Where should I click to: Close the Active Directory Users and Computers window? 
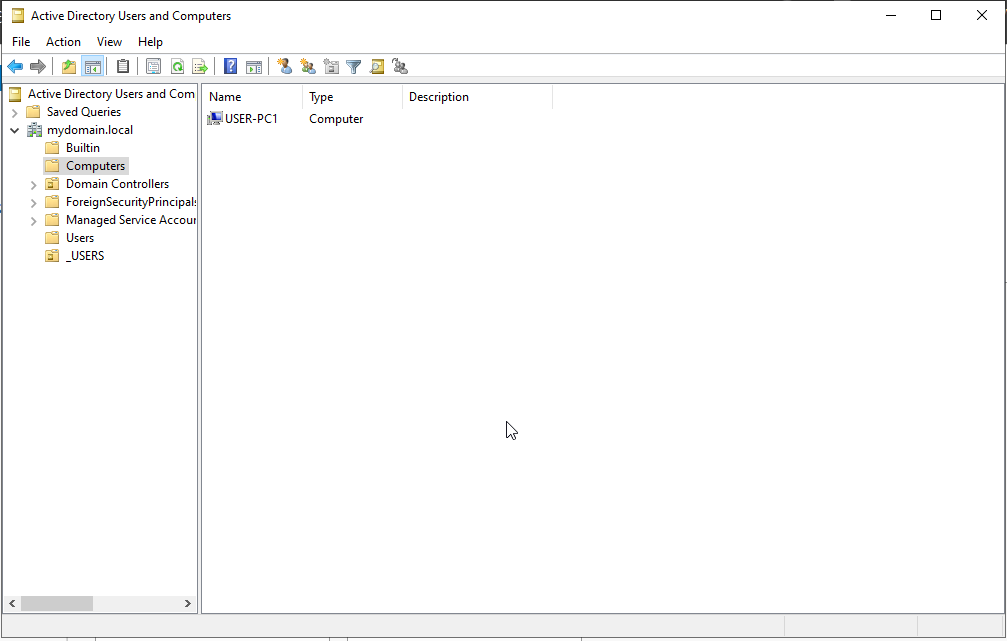pyautogui.click(x=981, y=15)
